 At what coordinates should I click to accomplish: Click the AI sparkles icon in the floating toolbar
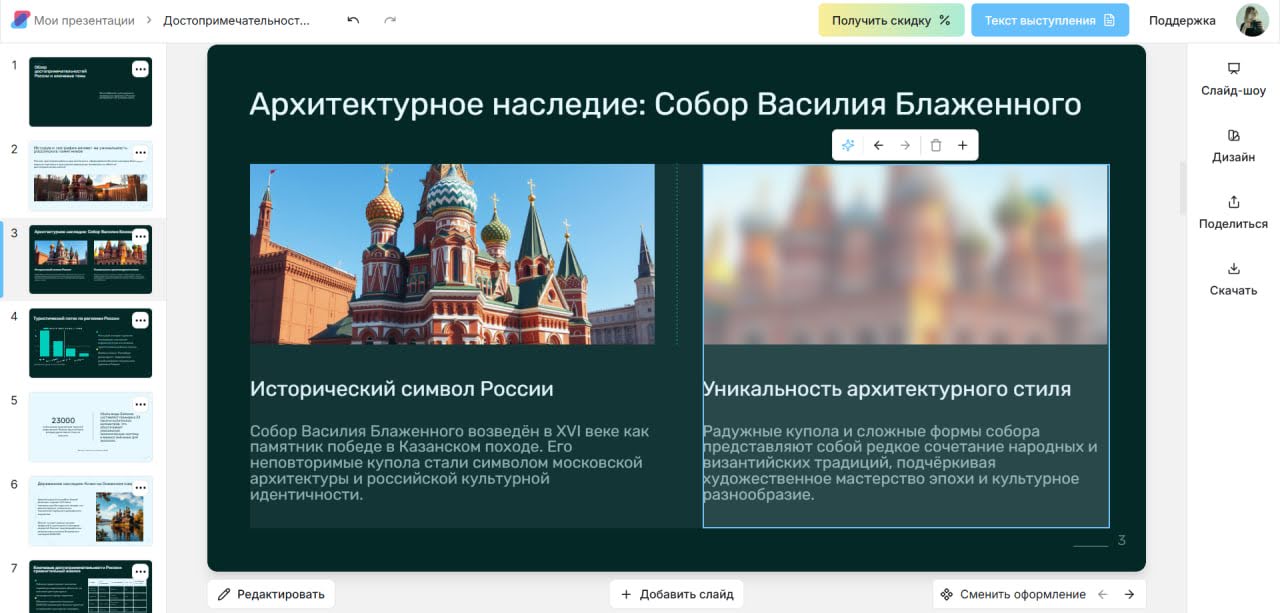coord(848,145)
